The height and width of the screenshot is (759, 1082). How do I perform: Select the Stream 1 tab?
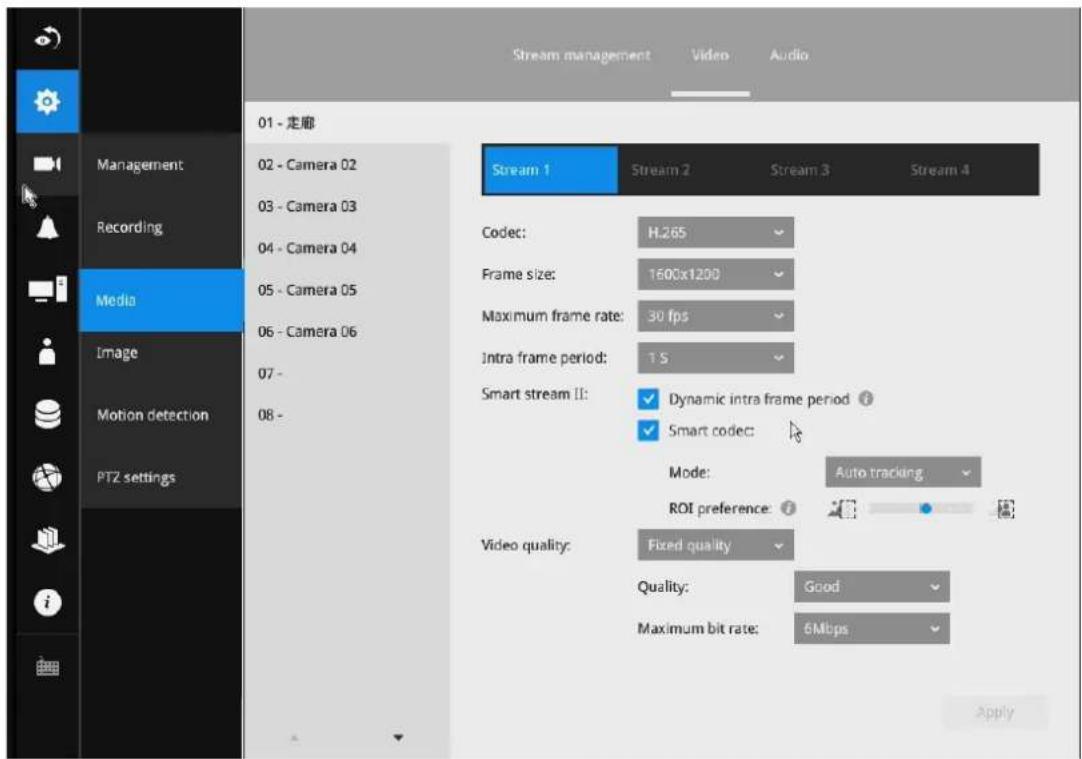click(x=550, y=170)
